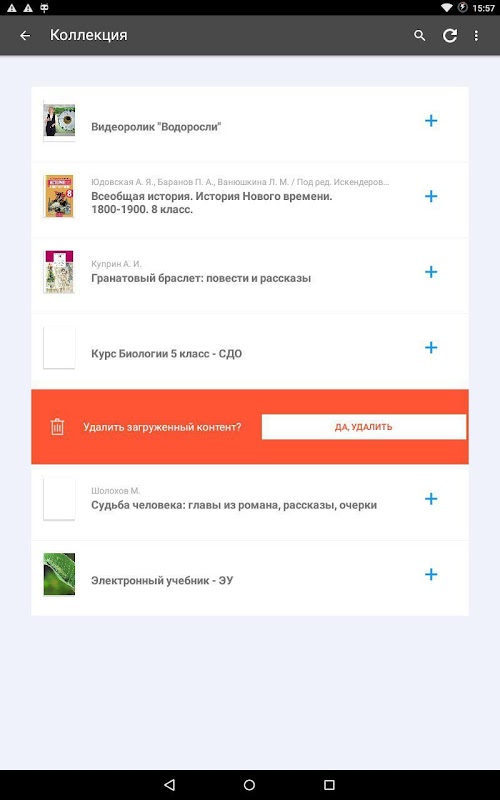Tap plus next to Электронный учебник - ЭУ
The image size is (500, 800).
click(x=431, y=574)
